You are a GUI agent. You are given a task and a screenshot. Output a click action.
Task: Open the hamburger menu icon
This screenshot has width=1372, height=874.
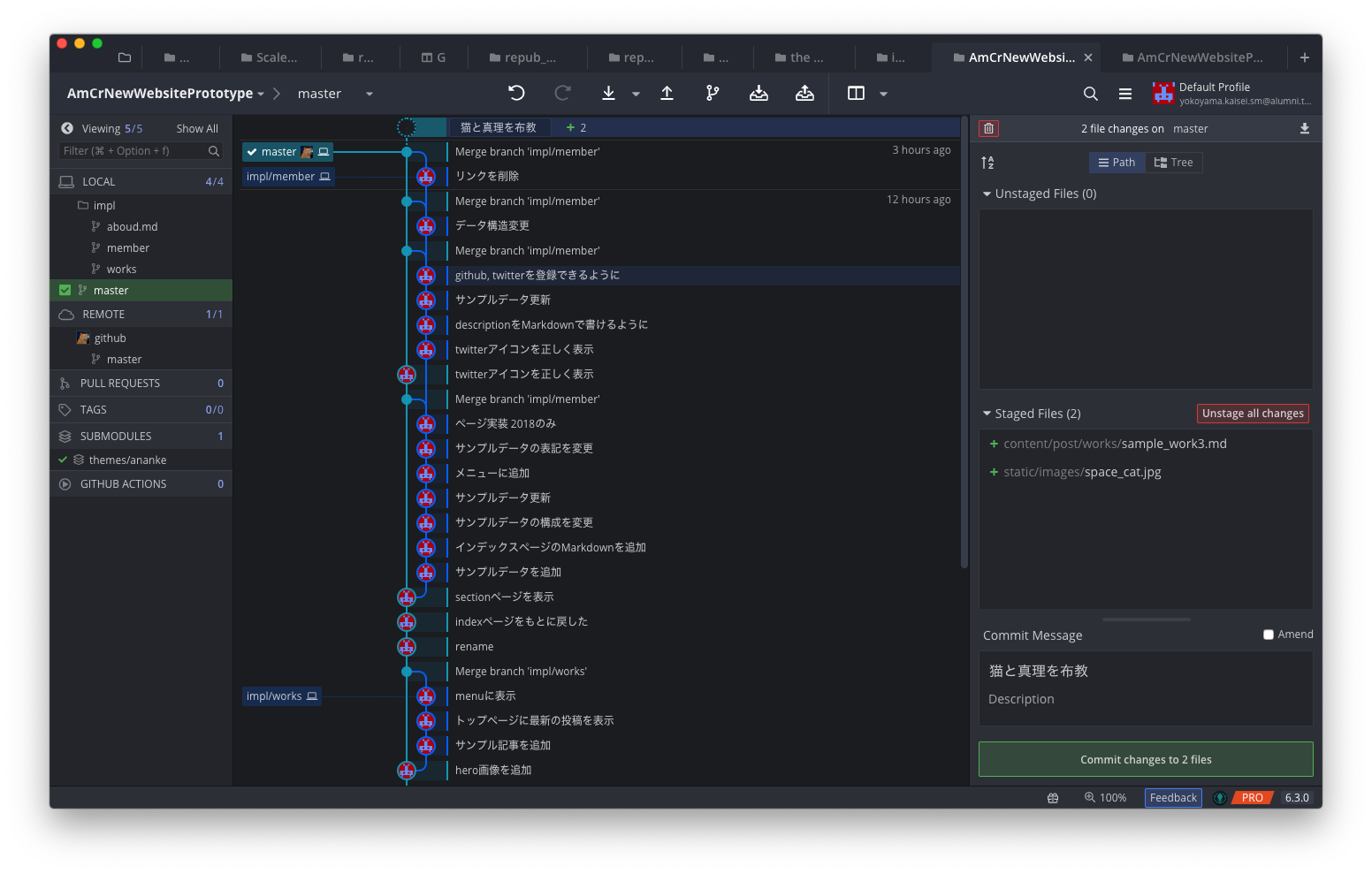point(1125,94)
